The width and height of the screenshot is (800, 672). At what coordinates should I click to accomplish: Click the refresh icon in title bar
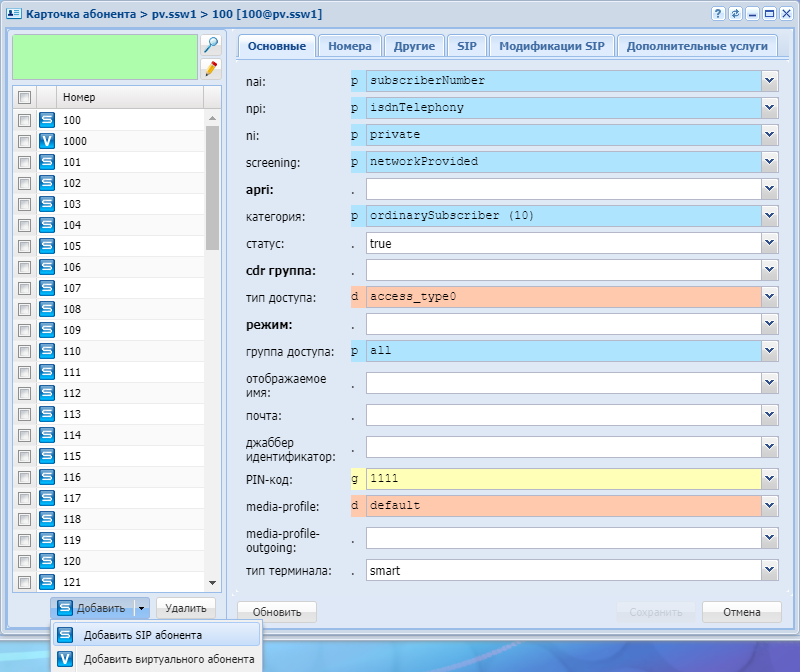point(736,13)
